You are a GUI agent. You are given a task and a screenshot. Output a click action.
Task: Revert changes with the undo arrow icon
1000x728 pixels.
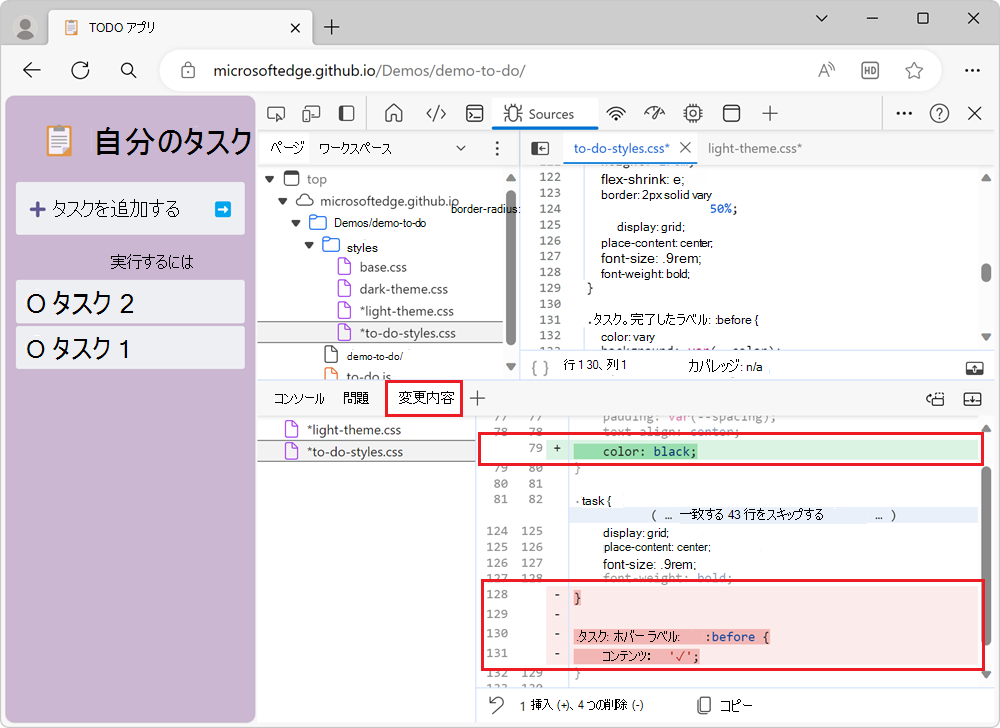click(x=497, y=705)
